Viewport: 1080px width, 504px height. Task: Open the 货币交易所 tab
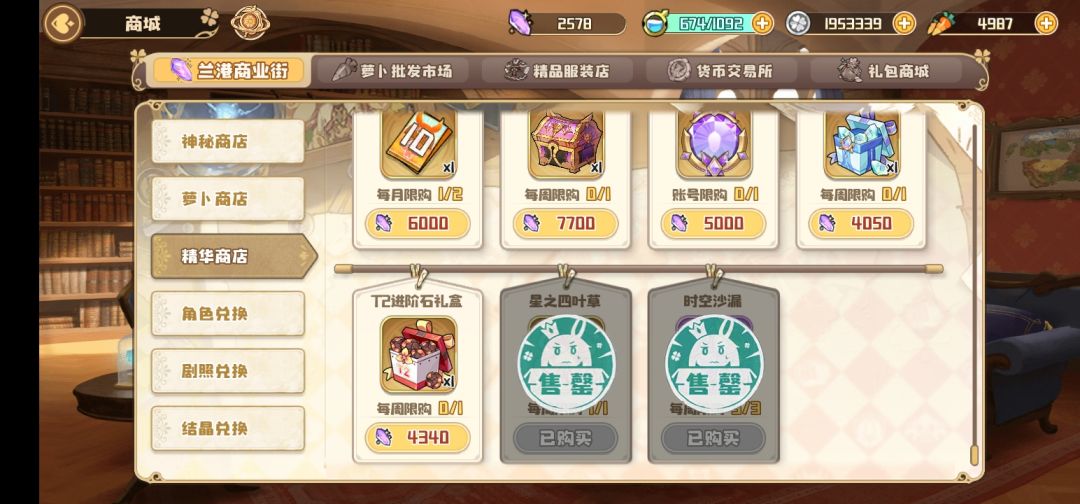coord(720,70)
